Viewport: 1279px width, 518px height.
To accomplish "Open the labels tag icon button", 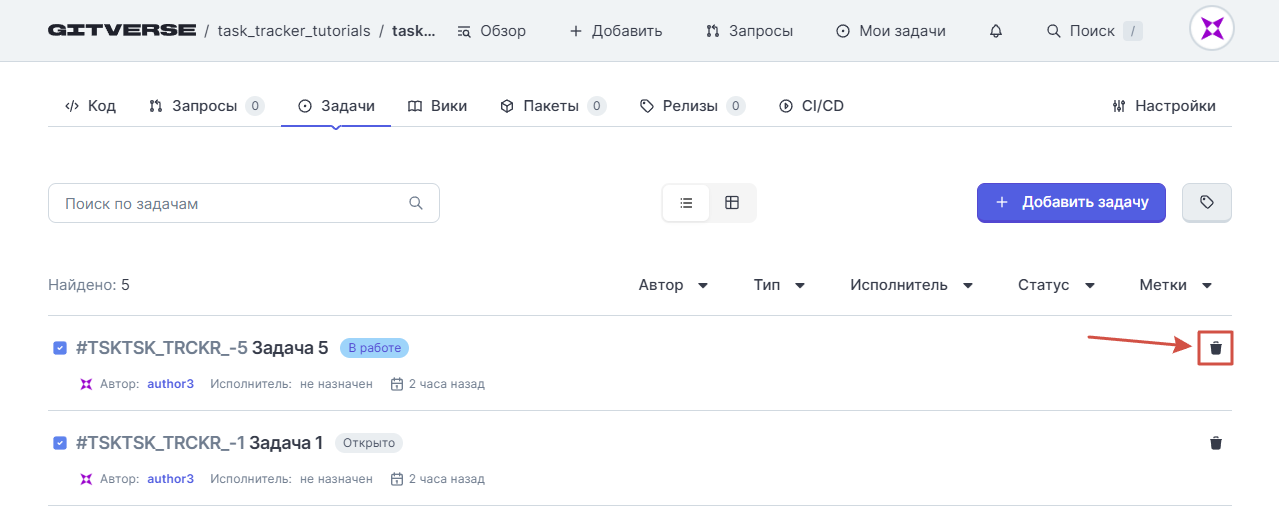I will tap(1207, 202).
